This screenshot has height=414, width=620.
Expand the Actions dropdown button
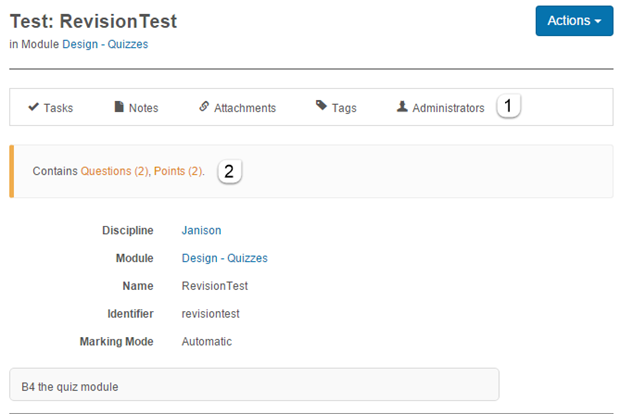(x=574, y=21)
